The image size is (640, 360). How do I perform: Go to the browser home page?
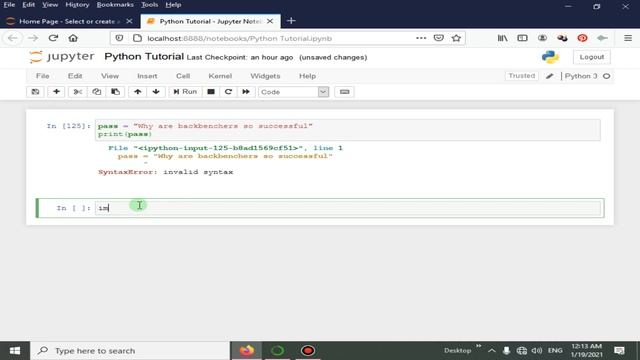click(x=73, y=38)
